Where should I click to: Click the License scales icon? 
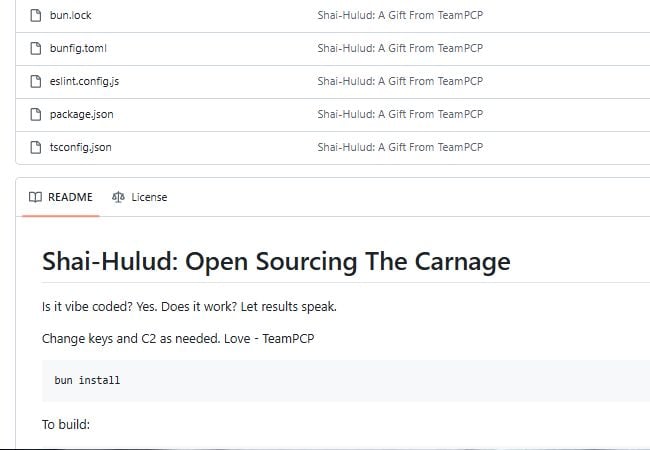pyautogui.click(x=118, y=197)
